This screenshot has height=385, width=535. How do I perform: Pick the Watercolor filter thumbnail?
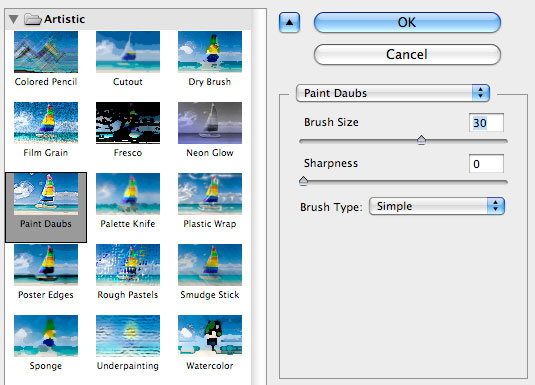click(x=210, y=336)
